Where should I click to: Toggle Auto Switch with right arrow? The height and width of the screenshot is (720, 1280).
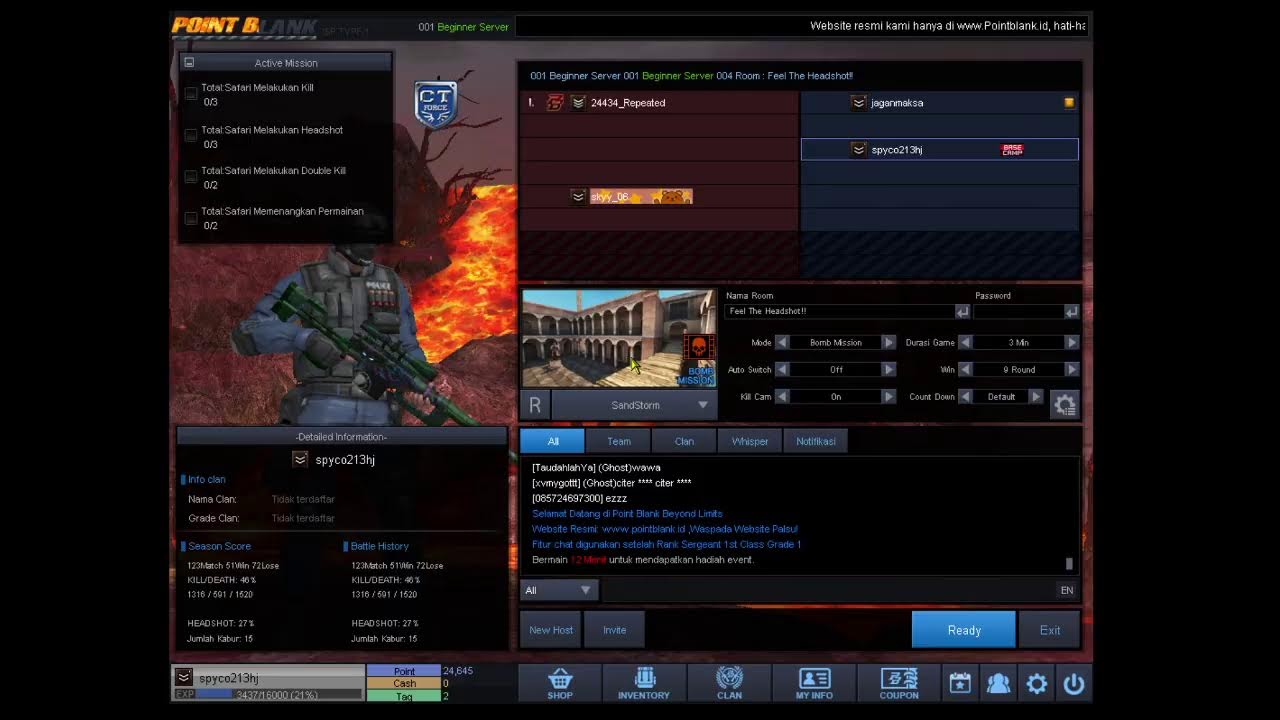tap(888, 369)
